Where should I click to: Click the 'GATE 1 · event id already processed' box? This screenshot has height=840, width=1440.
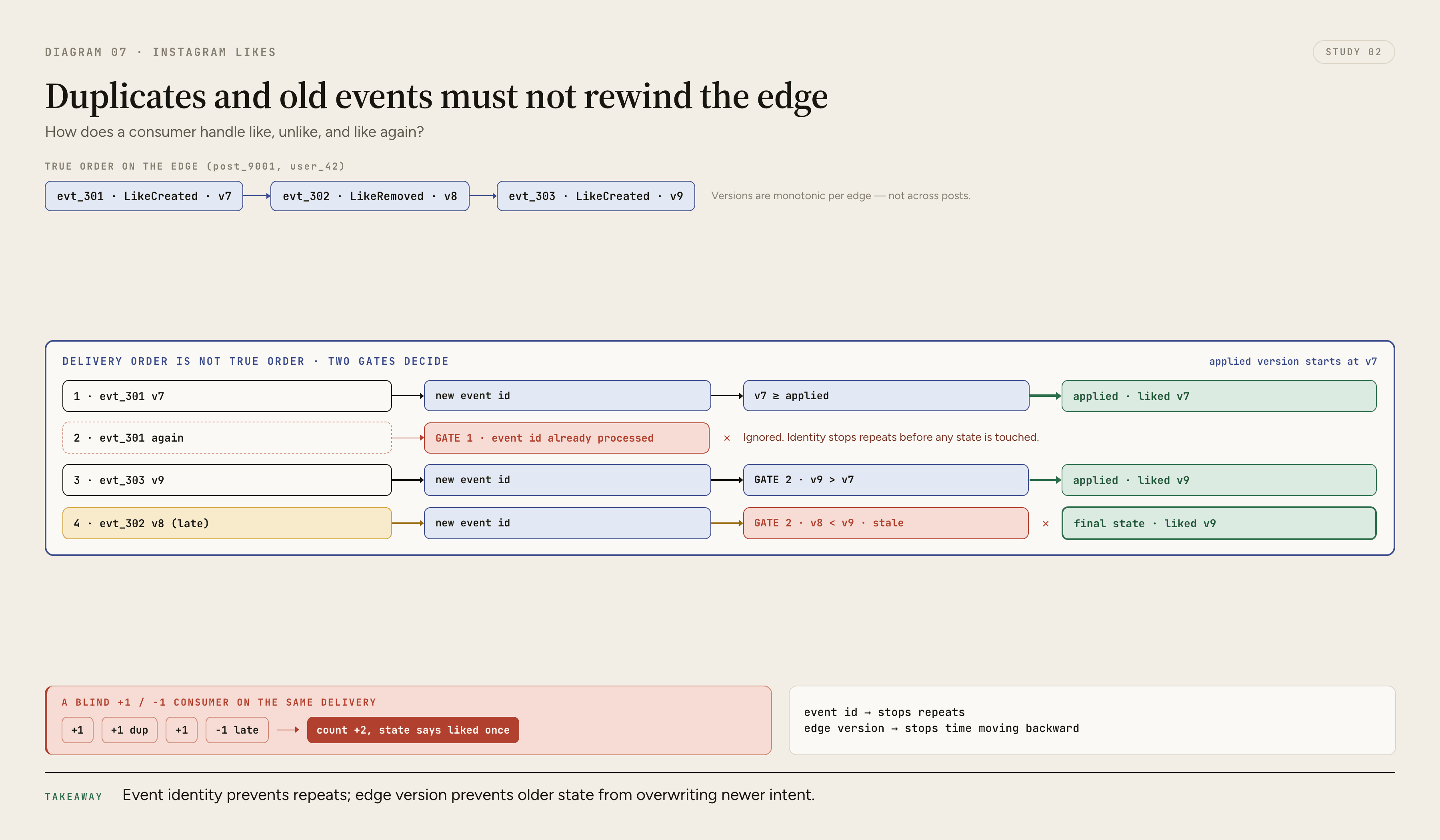[567, 438]
